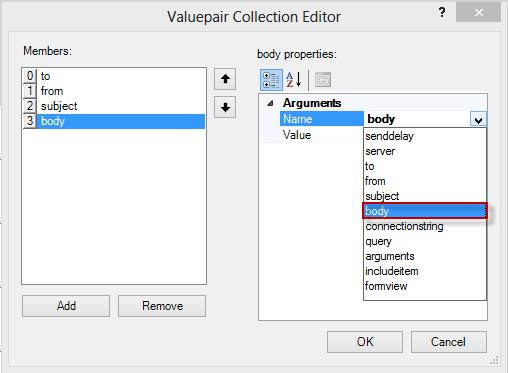Image resolution: width=508 pixels, height=373 pixels.
Task: Click the Value property row
Action: coord(373,135)
